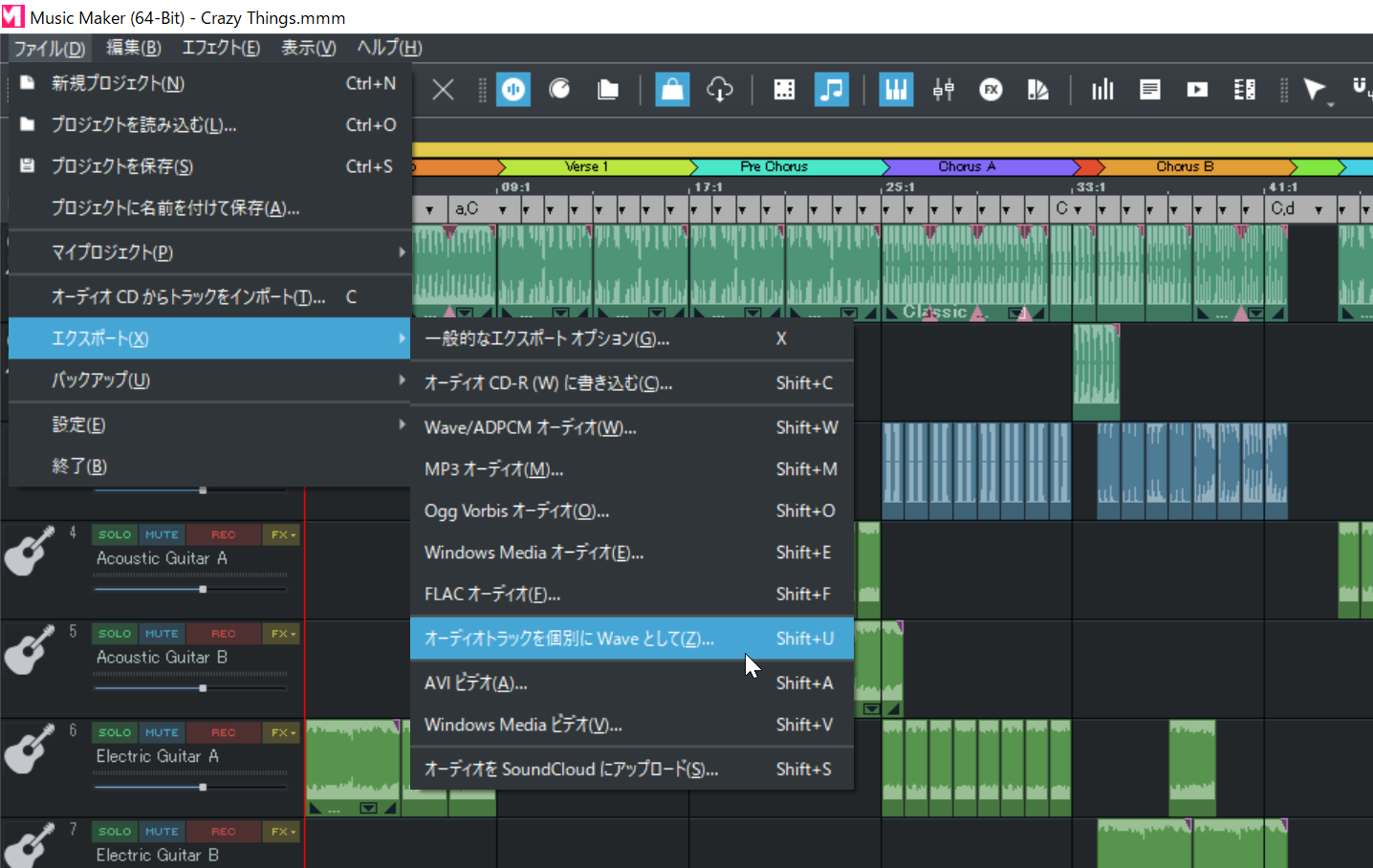This screenshot has height=868, width=1373.
Task: Open FX dropdown on Acoustic Guitar B
Action: pos(282,634)
